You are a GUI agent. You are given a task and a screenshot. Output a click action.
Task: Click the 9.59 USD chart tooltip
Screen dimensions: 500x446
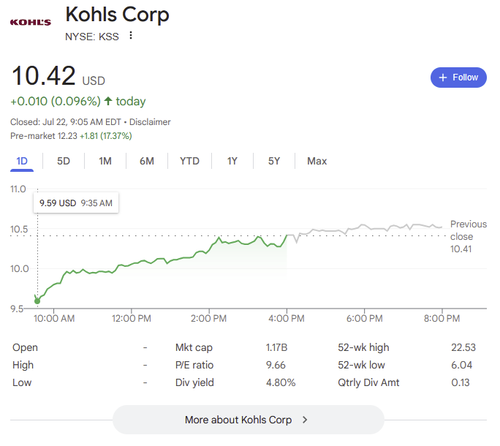coord(76,203)
